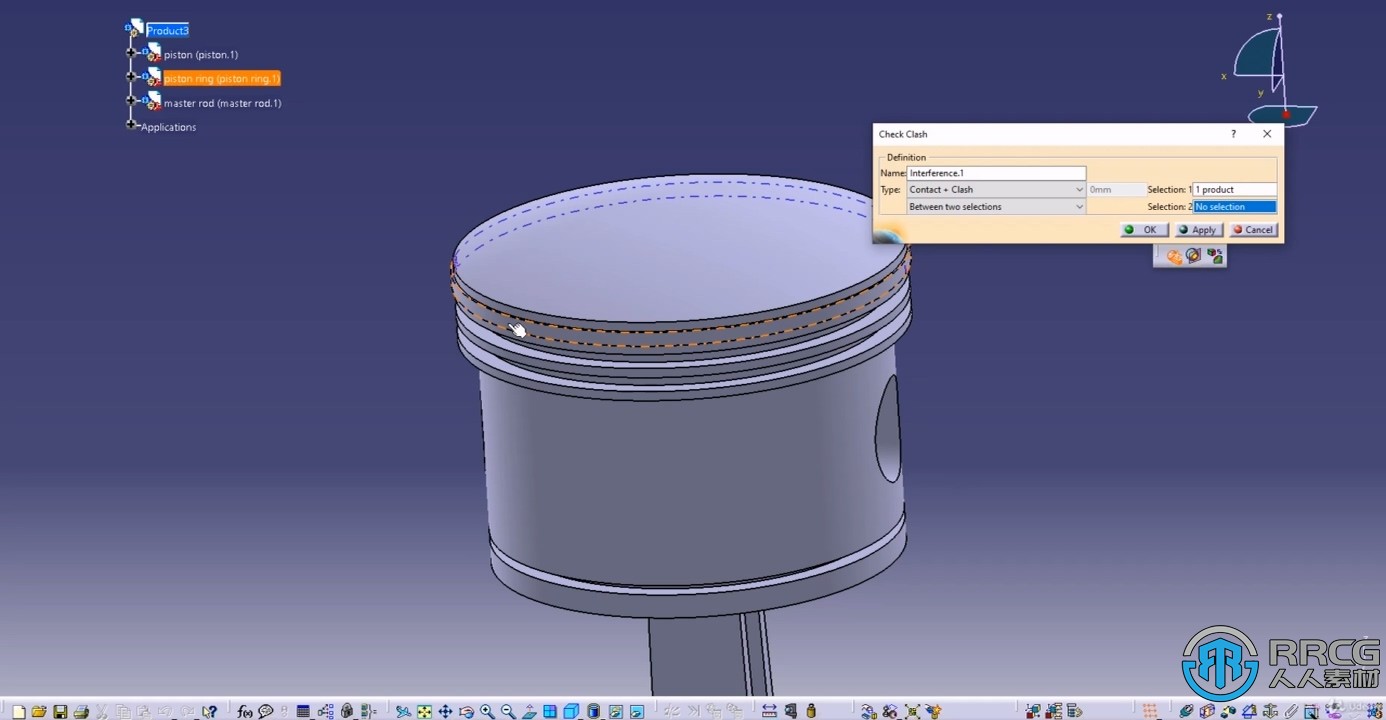Image resolution: width=1386 pixels, height=720 pixels.
Task: Click the Design Table icon
Action: [x=303, y=712]
